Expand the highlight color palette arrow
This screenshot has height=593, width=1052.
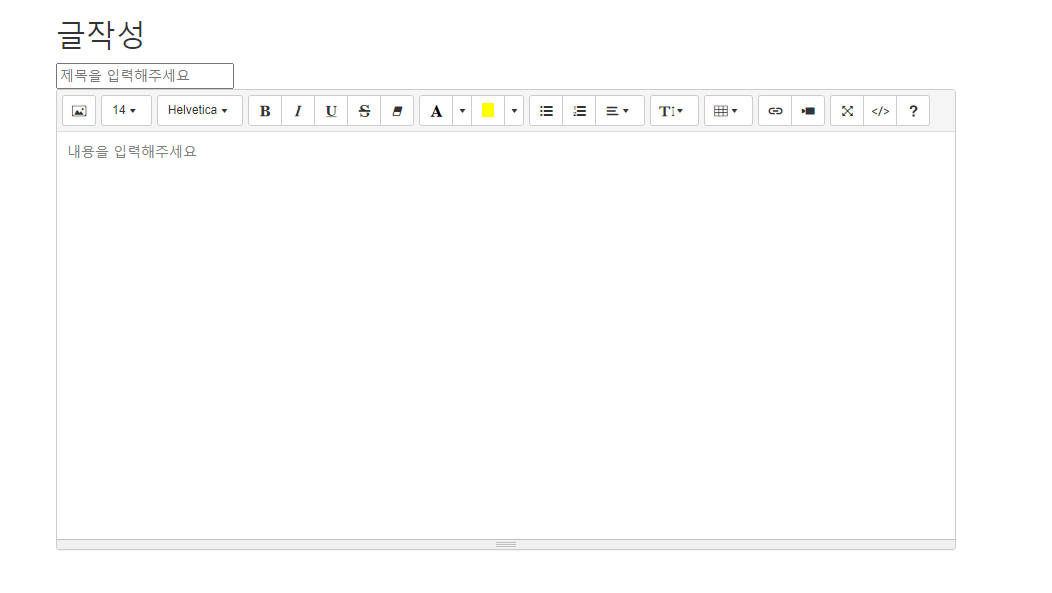[514, 111]
